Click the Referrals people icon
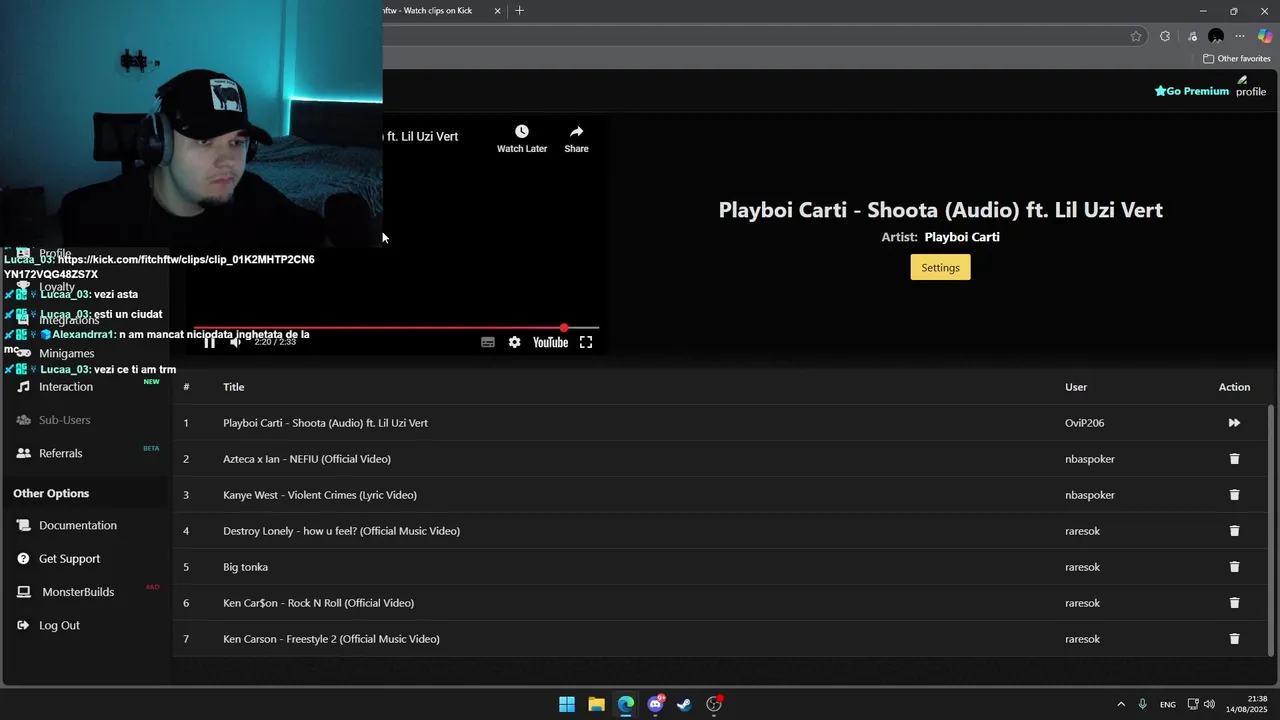Viewport: 1280px width, 720px height. tap(24, 453)
